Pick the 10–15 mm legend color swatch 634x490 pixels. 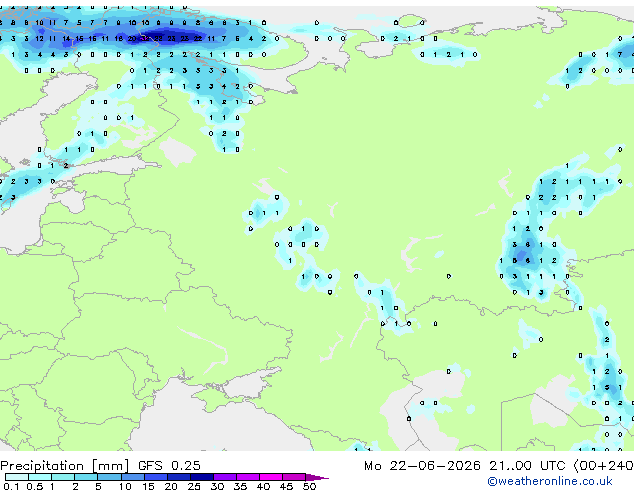[132, 477]
